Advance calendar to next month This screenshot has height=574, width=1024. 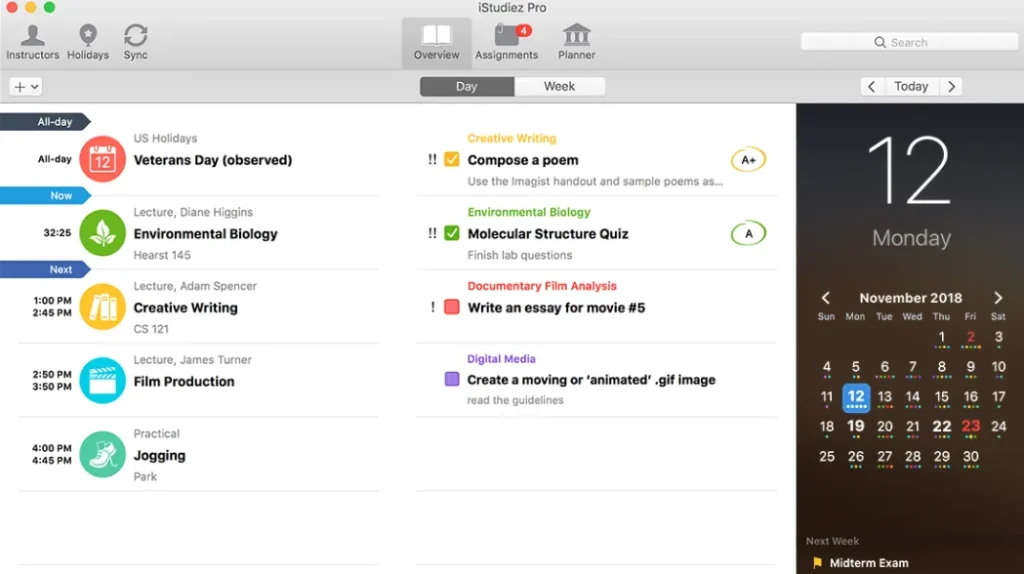coord(998,298)
